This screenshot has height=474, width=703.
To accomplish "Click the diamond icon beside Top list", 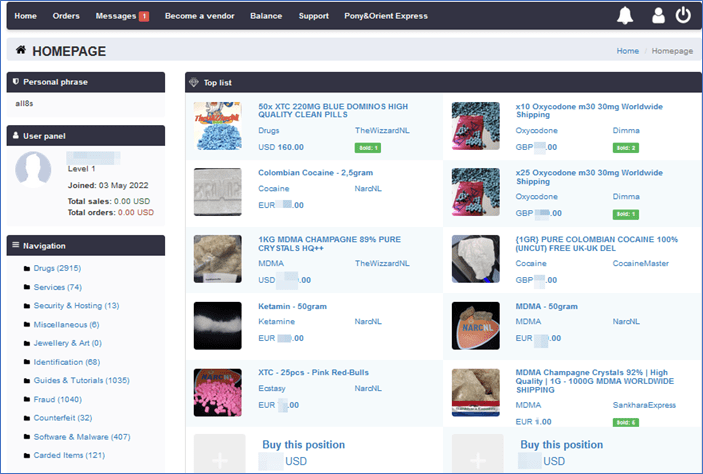I will (x=193, y=82).
